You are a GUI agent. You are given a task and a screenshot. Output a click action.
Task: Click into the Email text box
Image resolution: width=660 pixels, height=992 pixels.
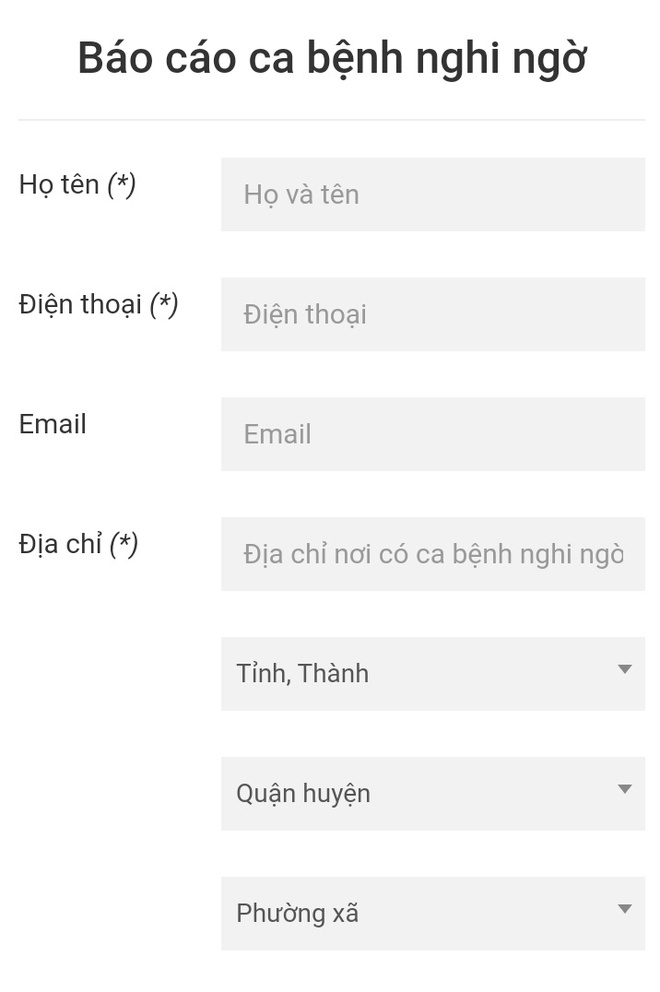[432, 434]
